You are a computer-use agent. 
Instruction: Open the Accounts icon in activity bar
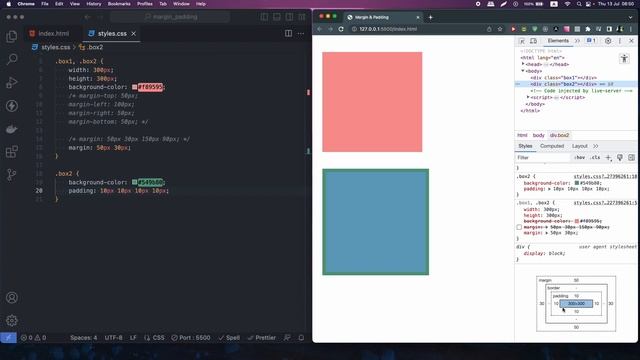click(x=12, y=298)
